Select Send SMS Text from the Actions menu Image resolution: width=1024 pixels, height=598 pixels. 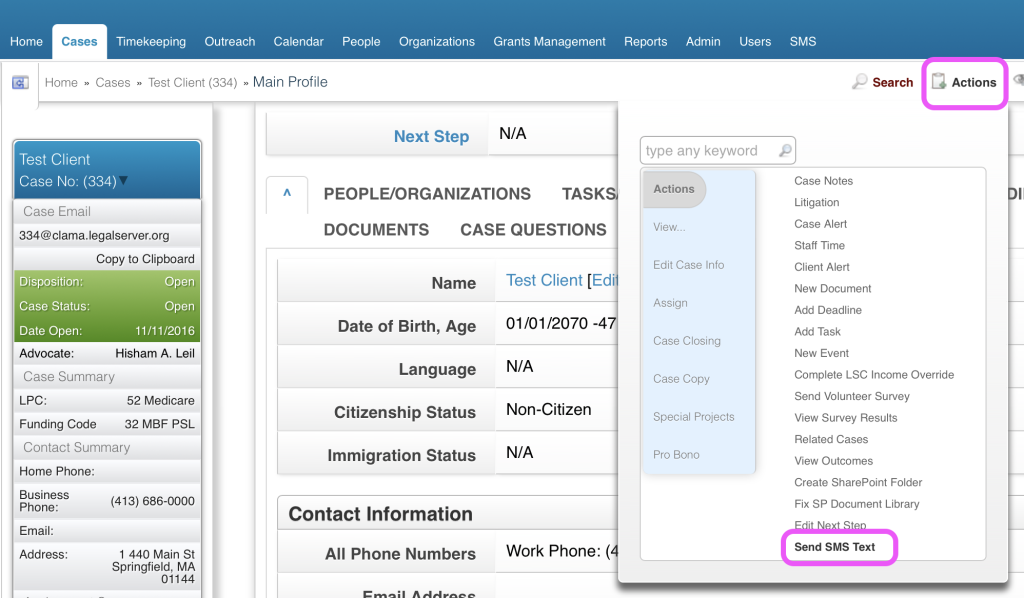tap(838, 547)
